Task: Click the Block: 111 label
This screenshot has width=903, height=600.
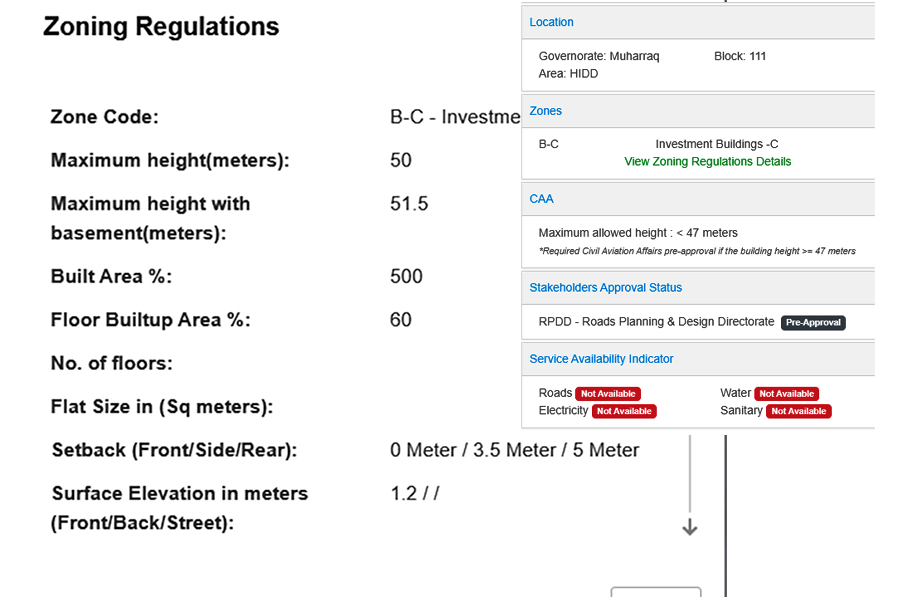Action: 740,56
